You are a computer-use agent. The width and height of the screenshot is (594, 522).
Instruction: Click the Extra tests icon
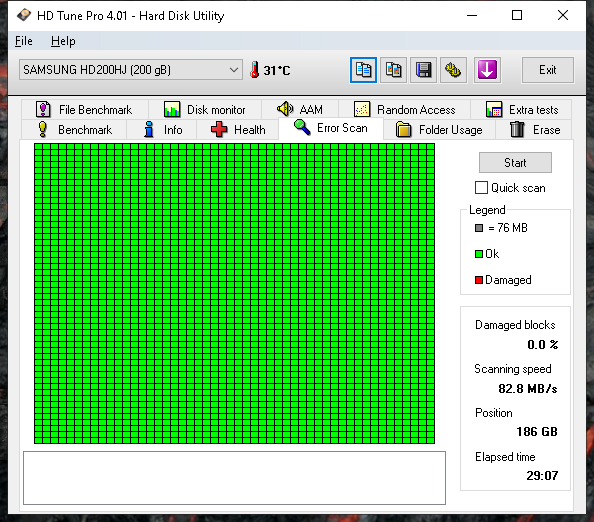pyautogui.click(x=494, y=109)
